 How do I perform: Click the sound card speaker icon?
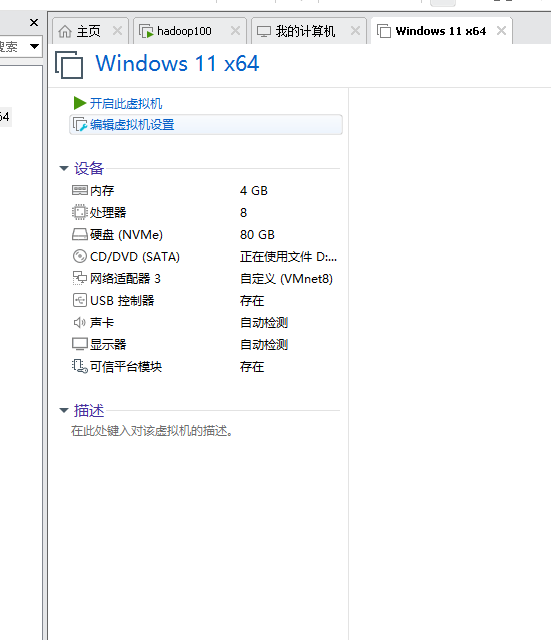[x=80, y=322]
